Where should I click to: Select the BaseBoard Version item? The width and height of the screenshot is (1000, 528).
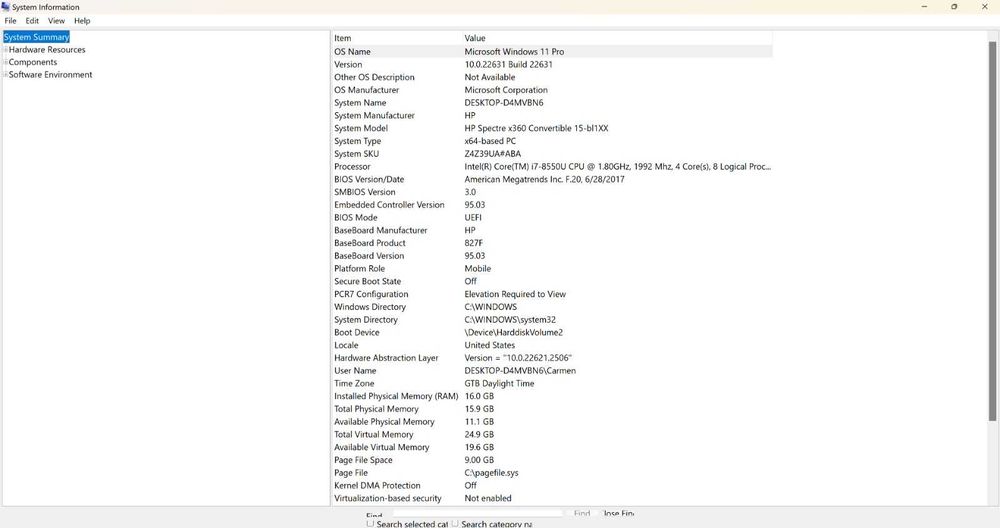coord(369,256)
